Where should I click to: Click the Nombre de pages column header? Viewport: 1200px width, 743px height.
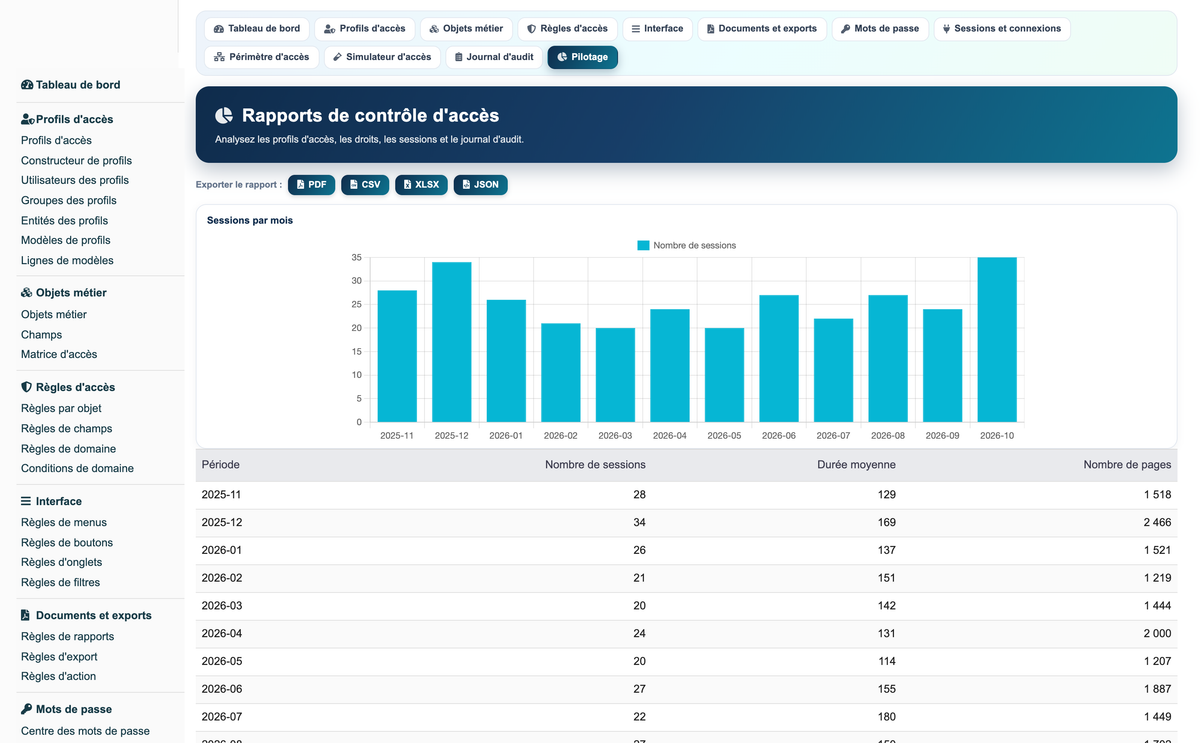1127,465
